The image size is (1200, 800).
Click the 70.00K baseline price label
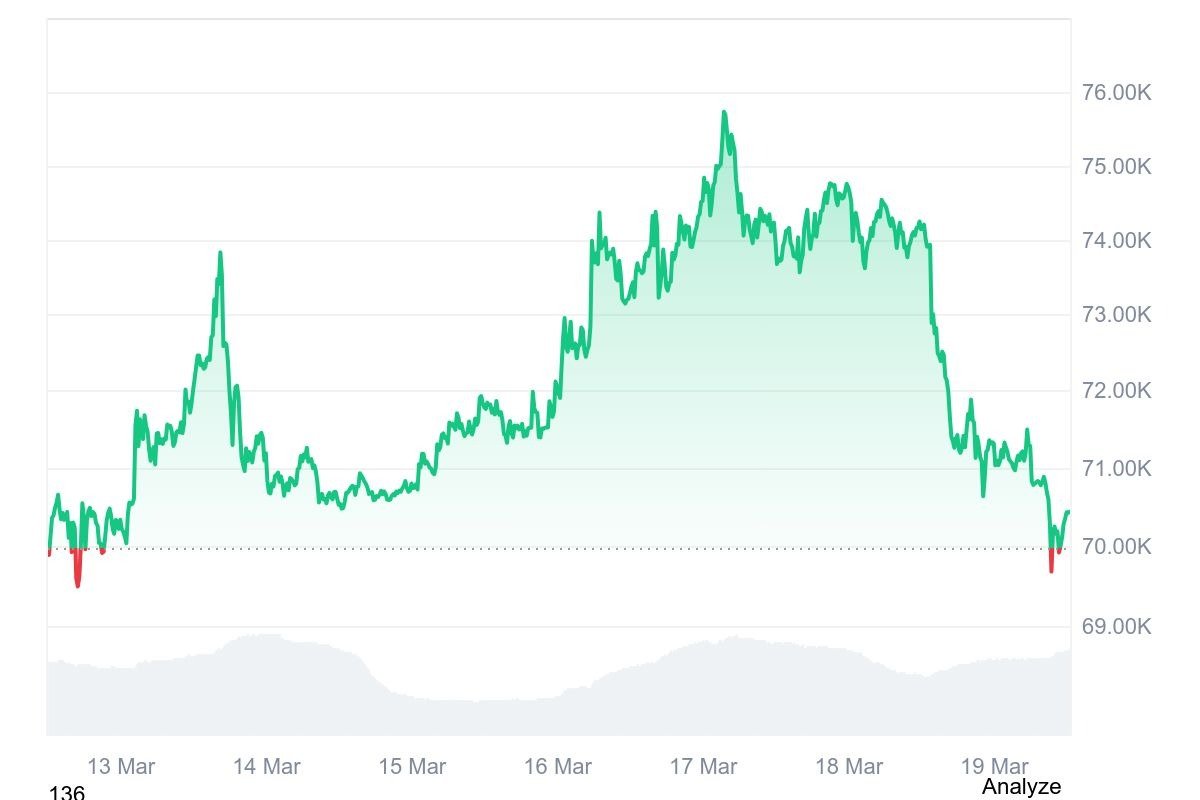pos(1116,548)
